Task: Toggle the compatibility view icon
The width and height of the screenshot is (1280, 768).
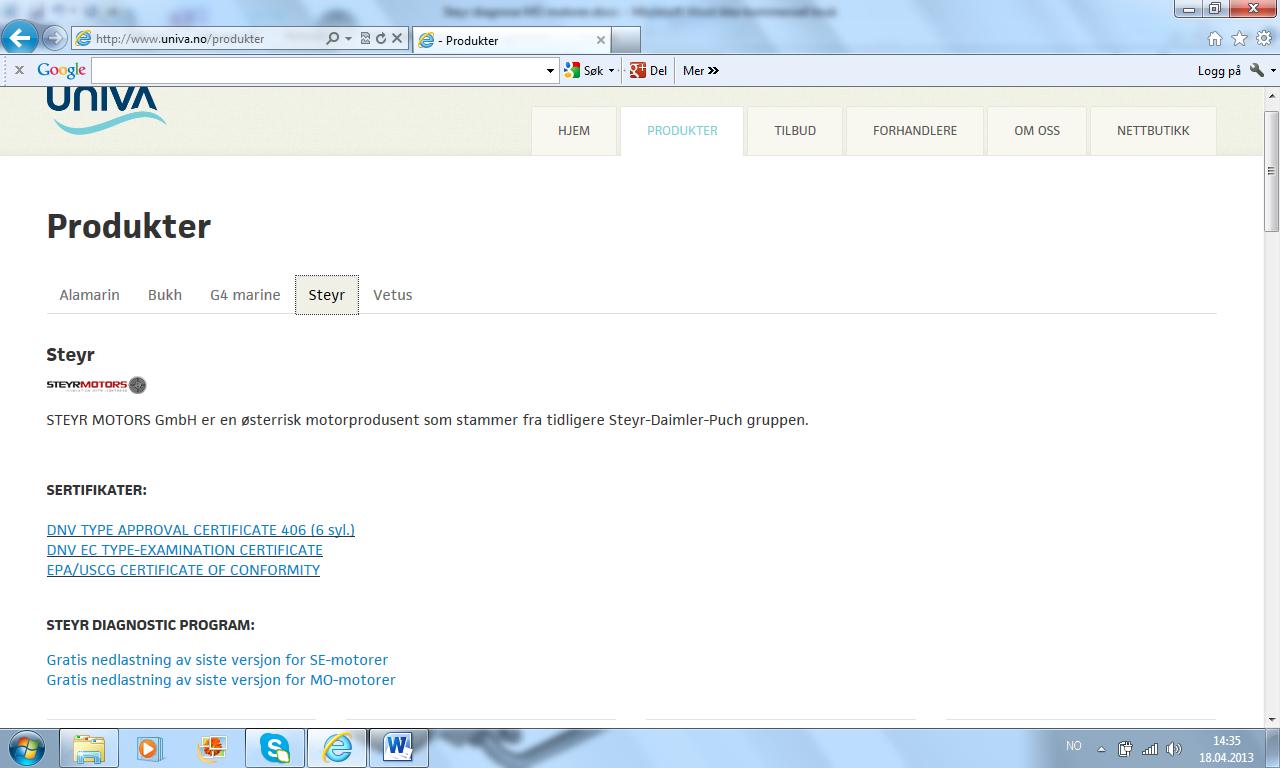Action: tap(365, 39)
